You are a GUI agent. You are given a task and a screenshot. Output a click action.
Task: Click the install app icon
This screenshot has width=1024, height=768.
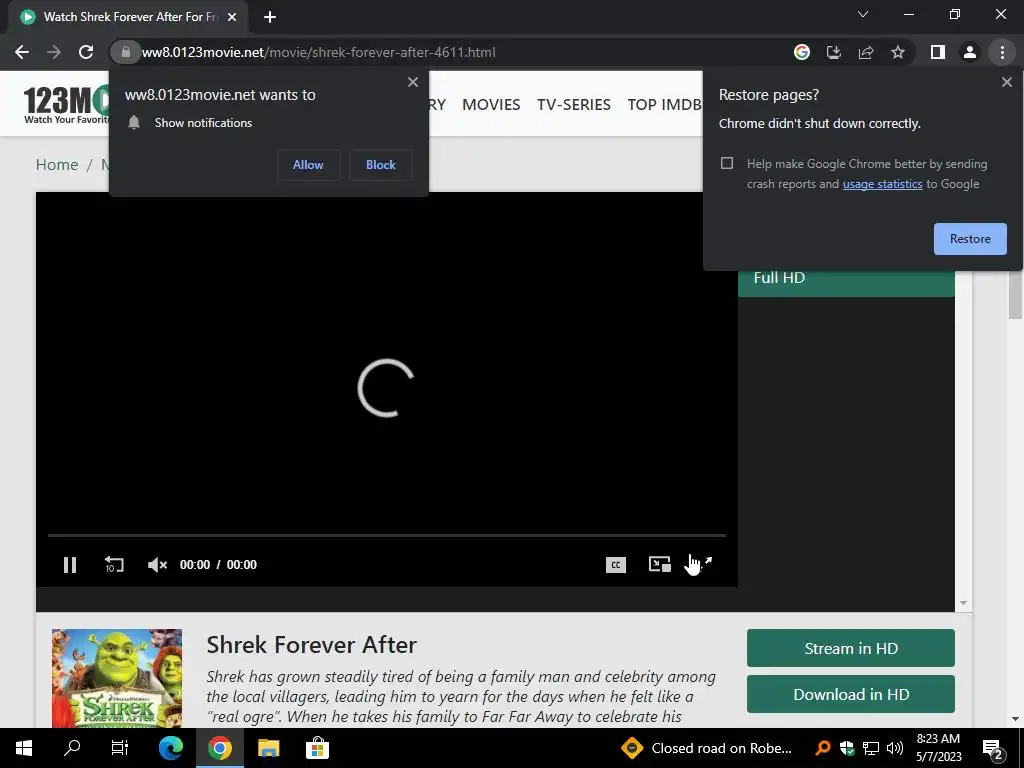(833, 52)
